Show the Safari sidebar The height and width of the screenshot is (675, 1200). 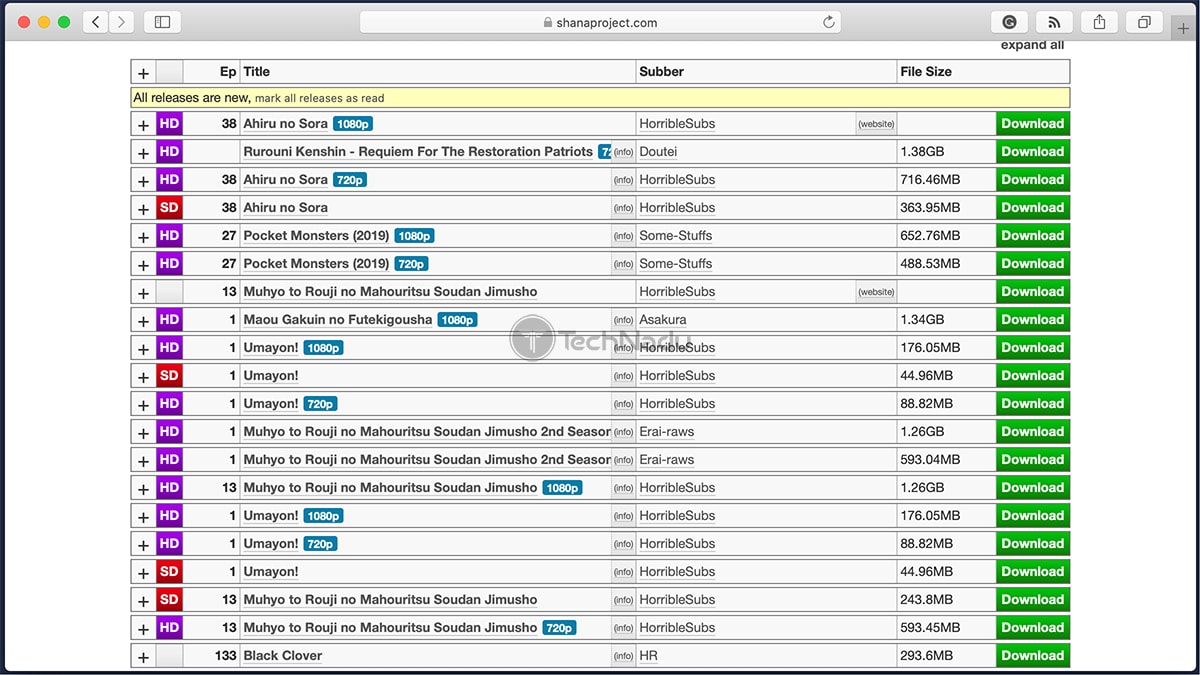click(x=162, y=22)
